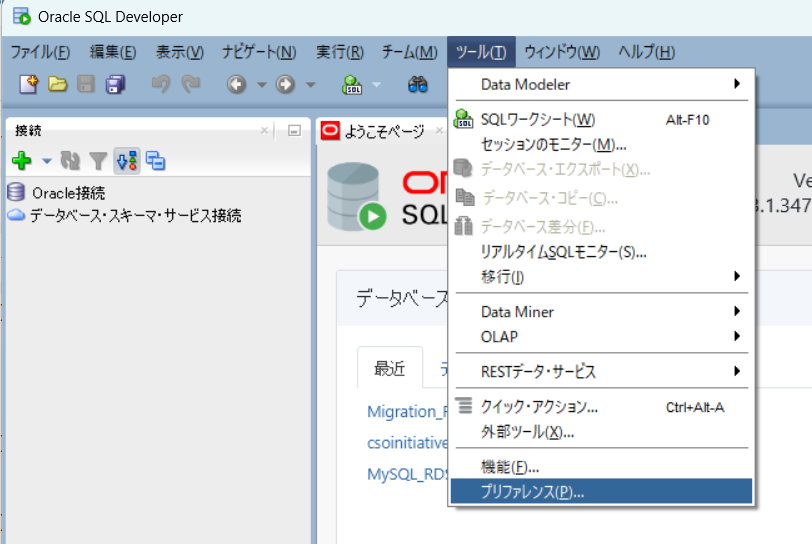Open SQL Worksheet from toolbar icon
This screenshot has height=544, width=812.
pyautogui.click(x=352, y=84)
